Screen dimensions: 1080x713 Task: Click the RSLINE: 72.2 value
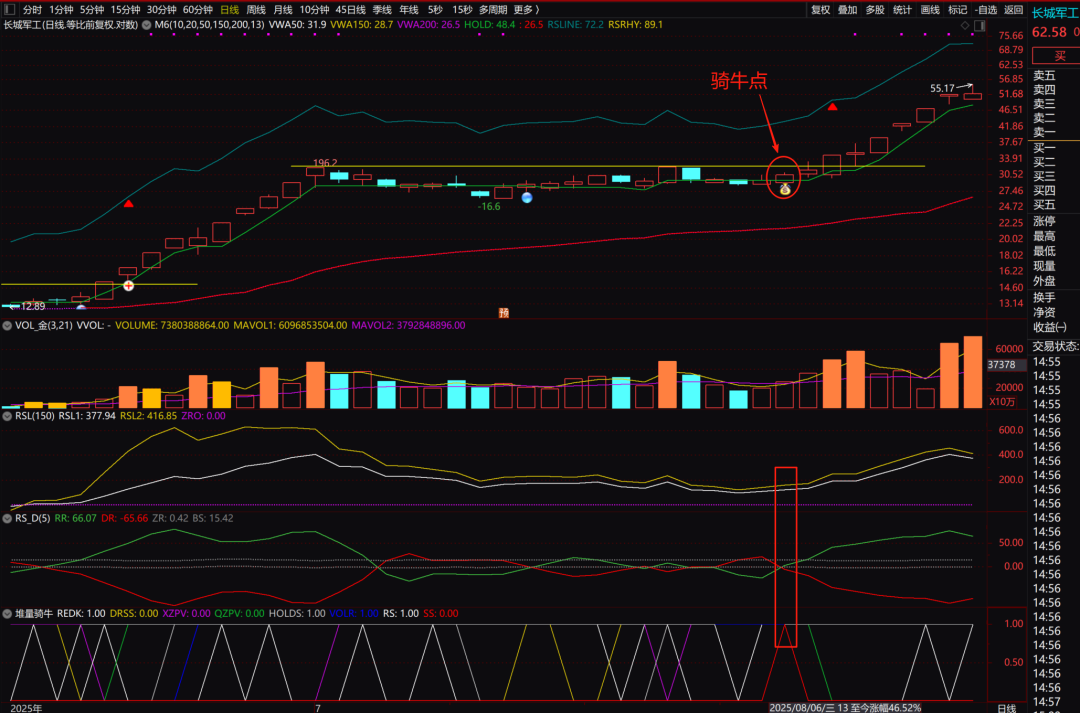[x=575, y=25]
